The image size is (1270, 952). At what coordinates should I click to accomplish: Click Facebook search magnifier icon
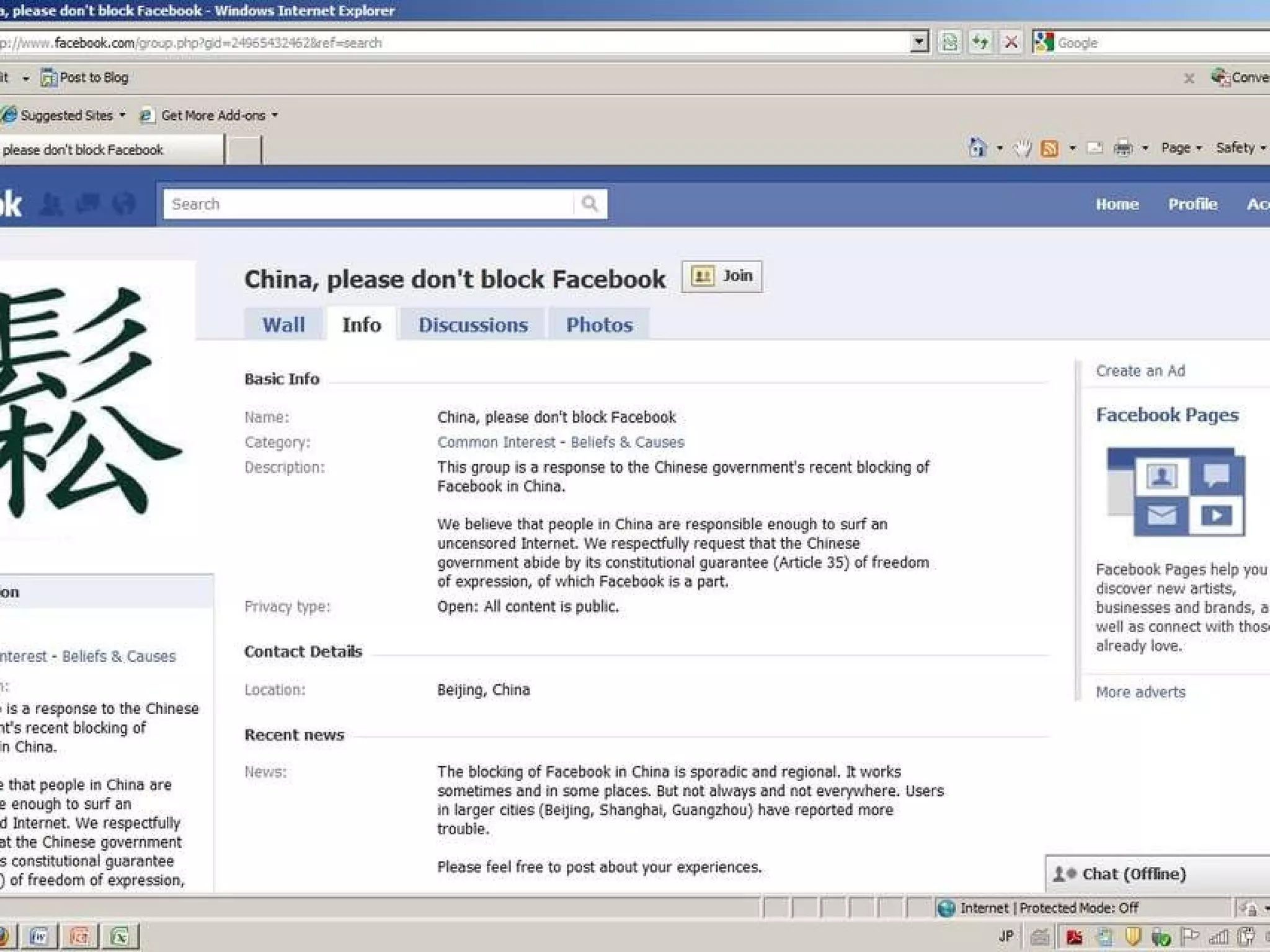(590, 204)
